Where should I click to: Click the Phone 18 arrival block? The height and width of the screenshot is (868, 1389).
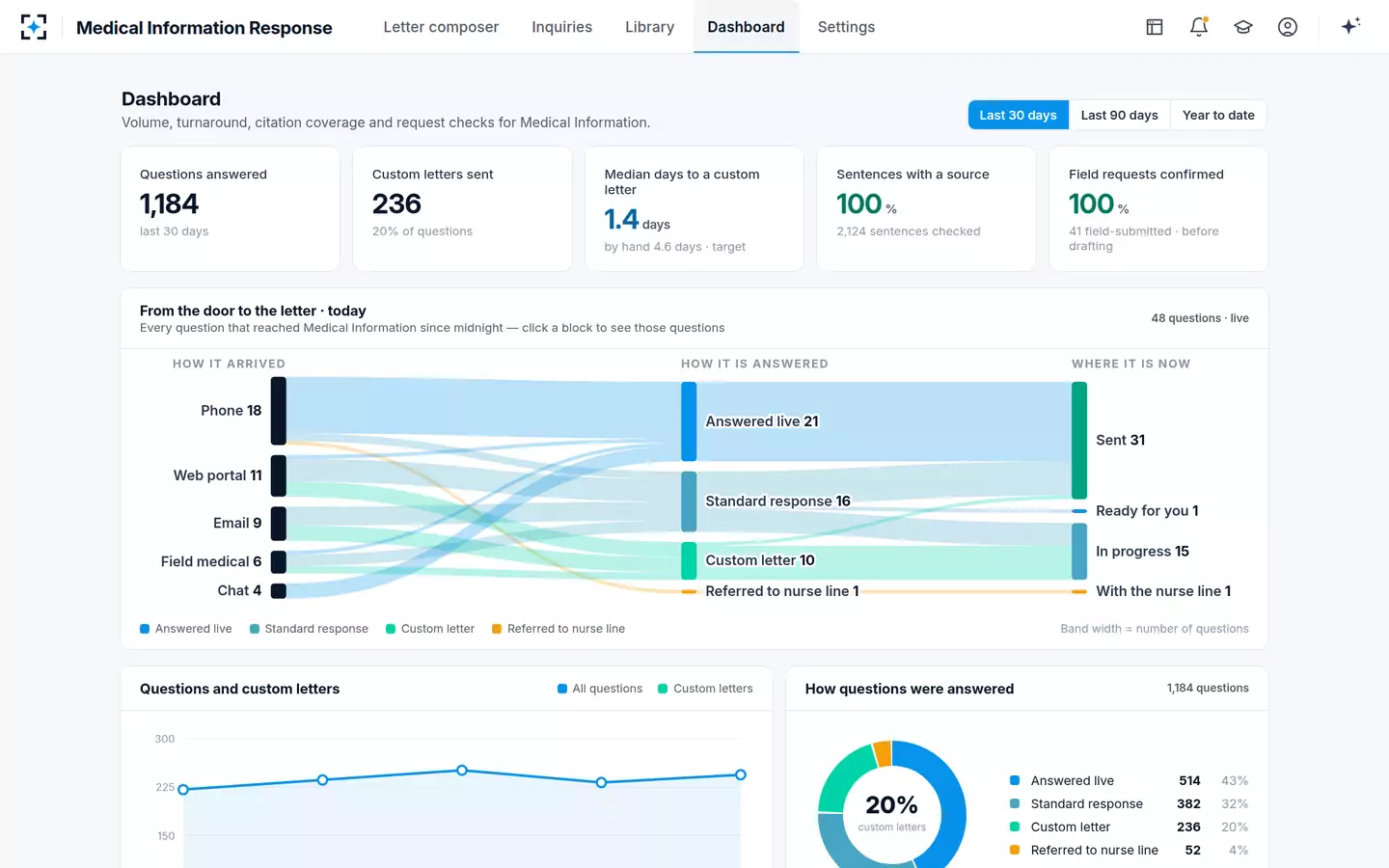click(x=278, y=411)
